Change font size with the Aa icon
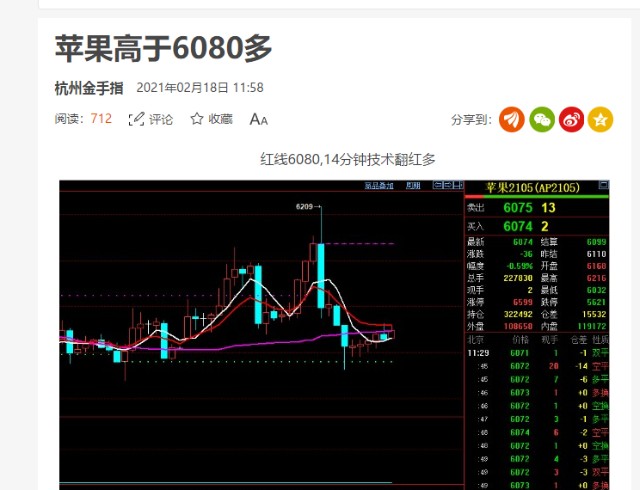Image resolution: width=640 pixels, height=490 pixels. click(x=258, y=119)
